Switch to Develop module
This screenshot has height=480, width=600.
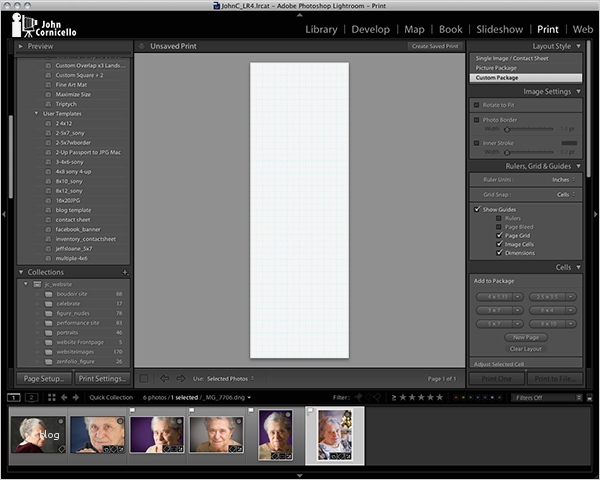click(x=370, y=29)
